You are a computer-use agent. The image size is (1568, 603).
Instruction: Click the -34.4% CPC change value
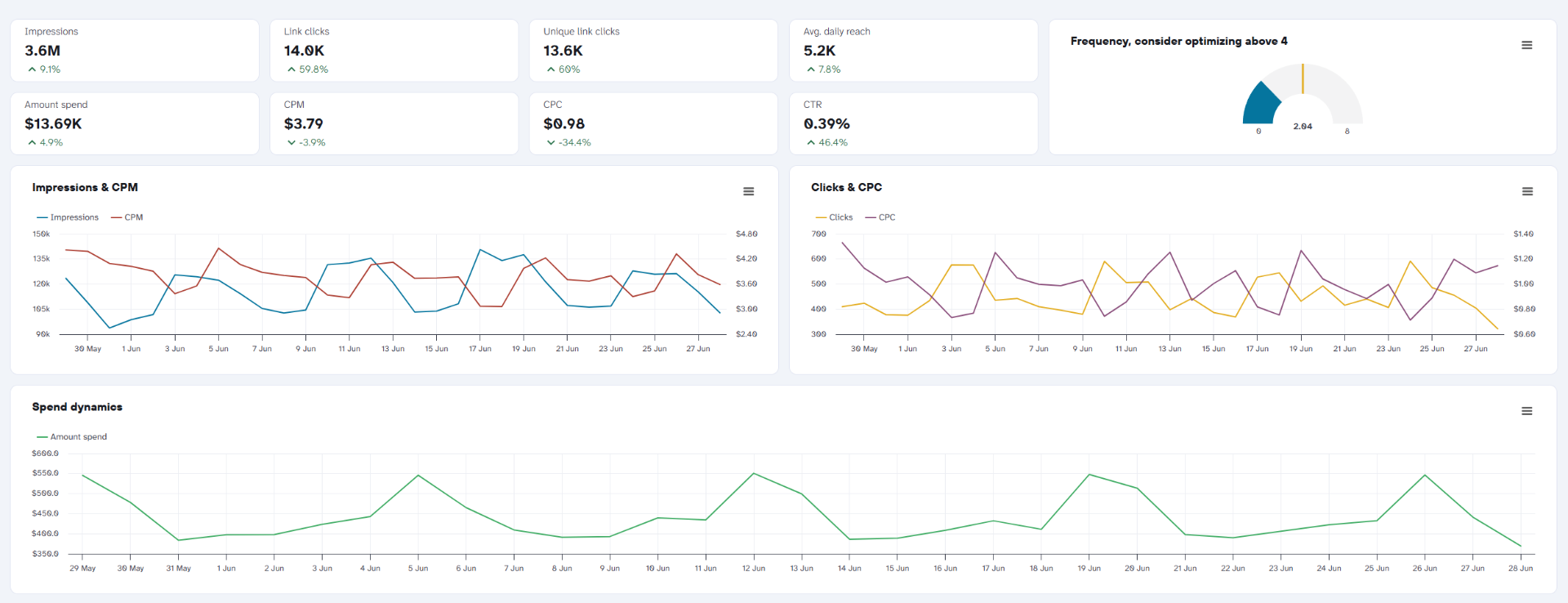(x=575, y=142)
